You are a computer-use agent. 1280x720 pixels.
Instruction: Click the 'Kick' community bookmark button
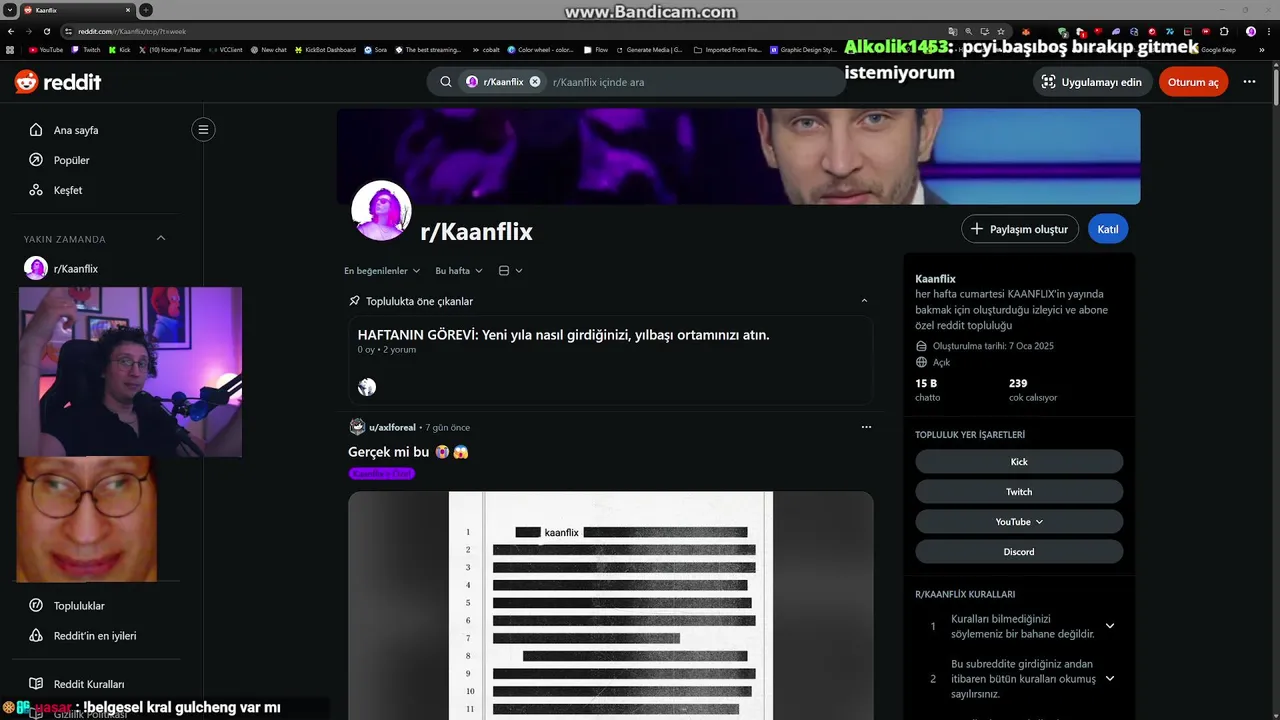tap(1019, 462)
